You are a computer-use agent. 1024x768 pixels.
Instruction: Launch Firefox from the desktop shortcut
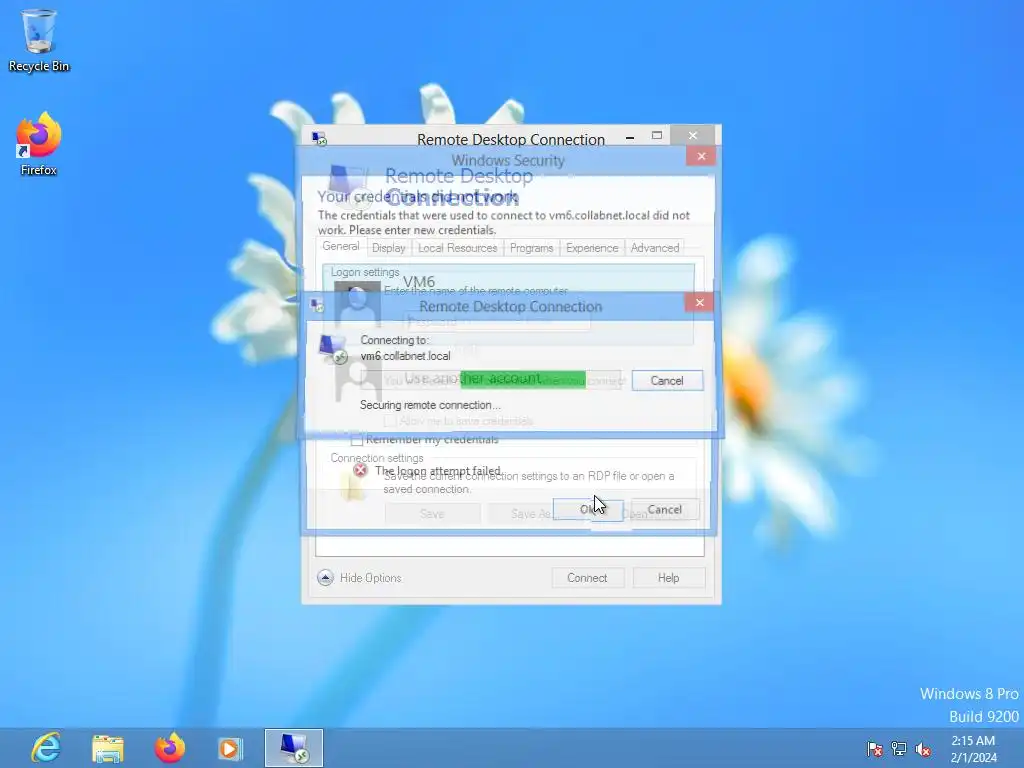[x=39, y=144]
